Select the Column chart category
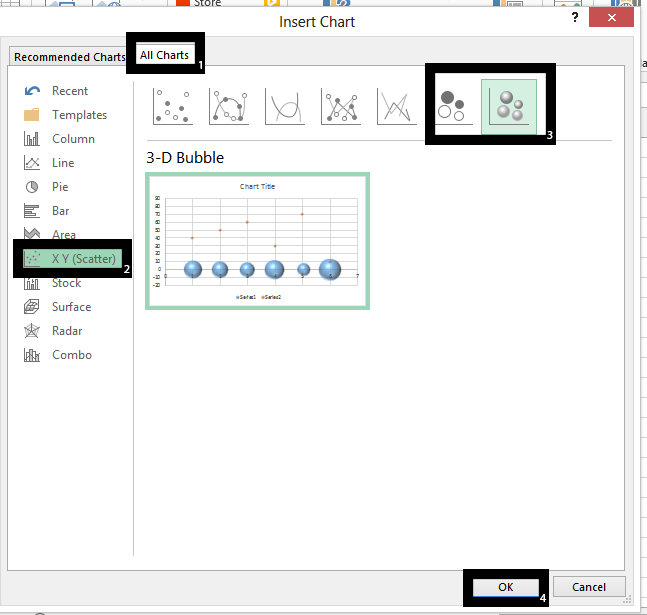Image resolution: width=647 pixels, height=615 pixels. click(59, 139)
